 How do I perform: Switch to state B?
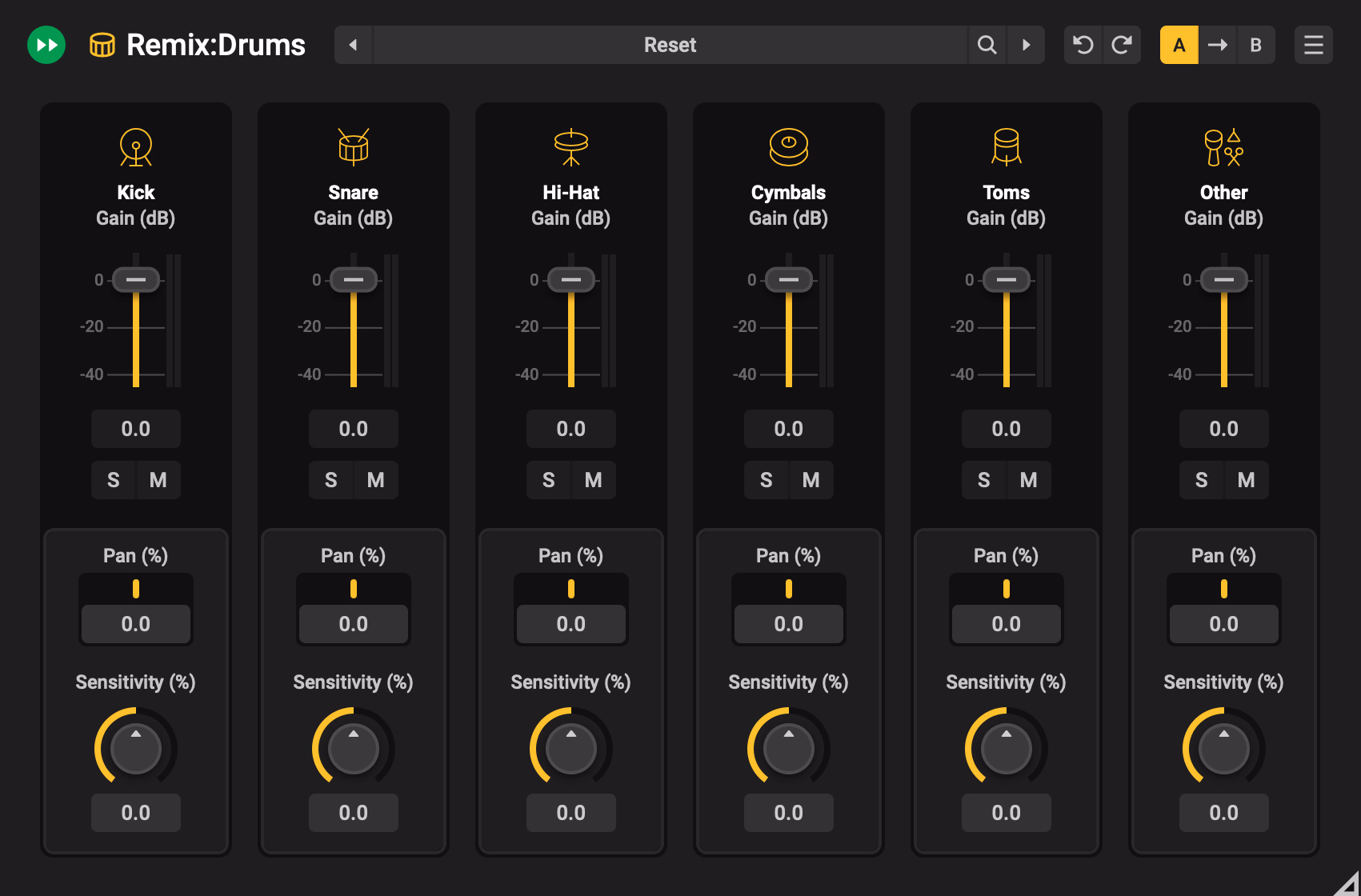(1256, 45)
